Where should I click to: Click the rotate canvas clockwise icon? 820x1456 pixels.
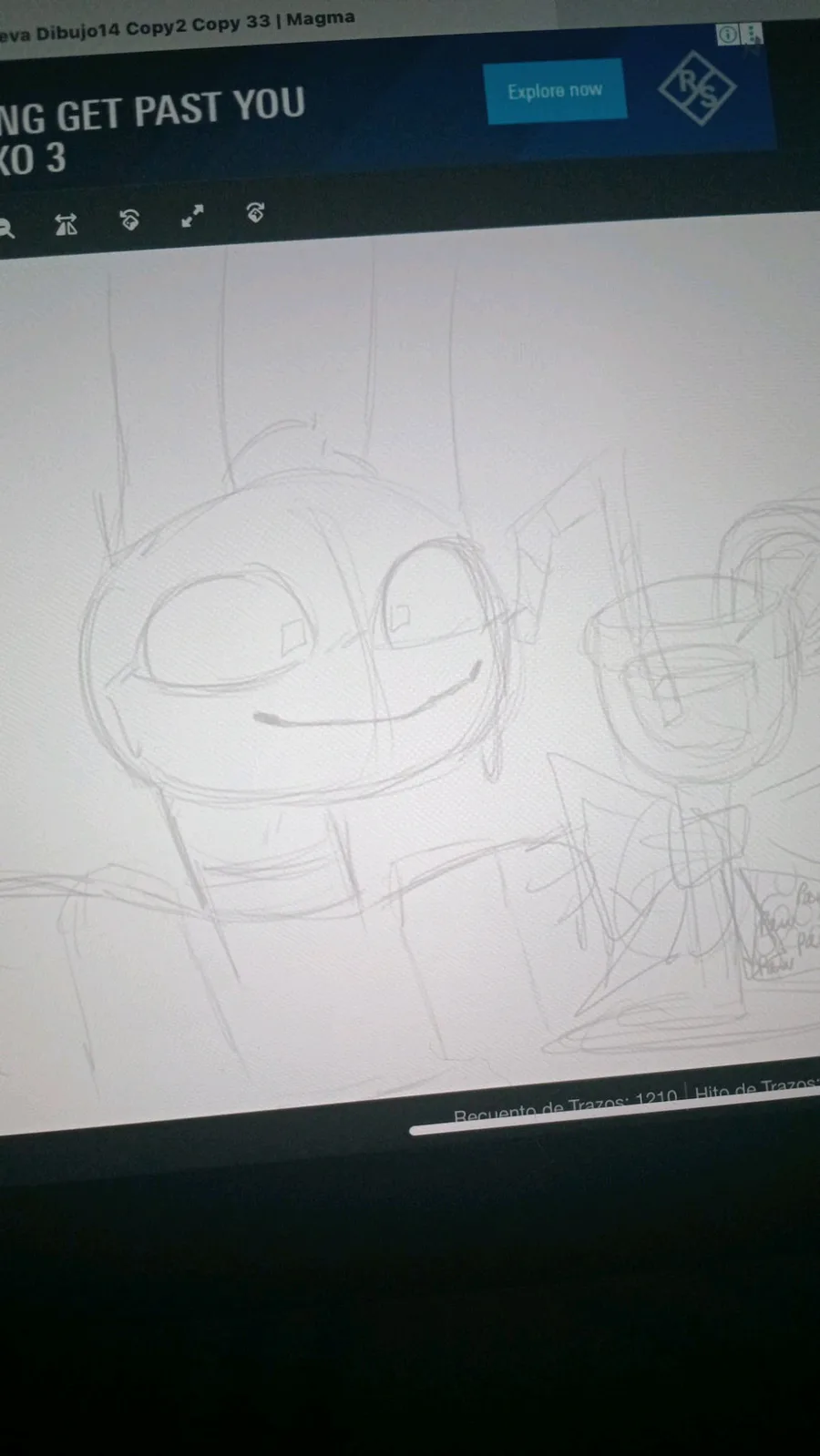[256, 212]
